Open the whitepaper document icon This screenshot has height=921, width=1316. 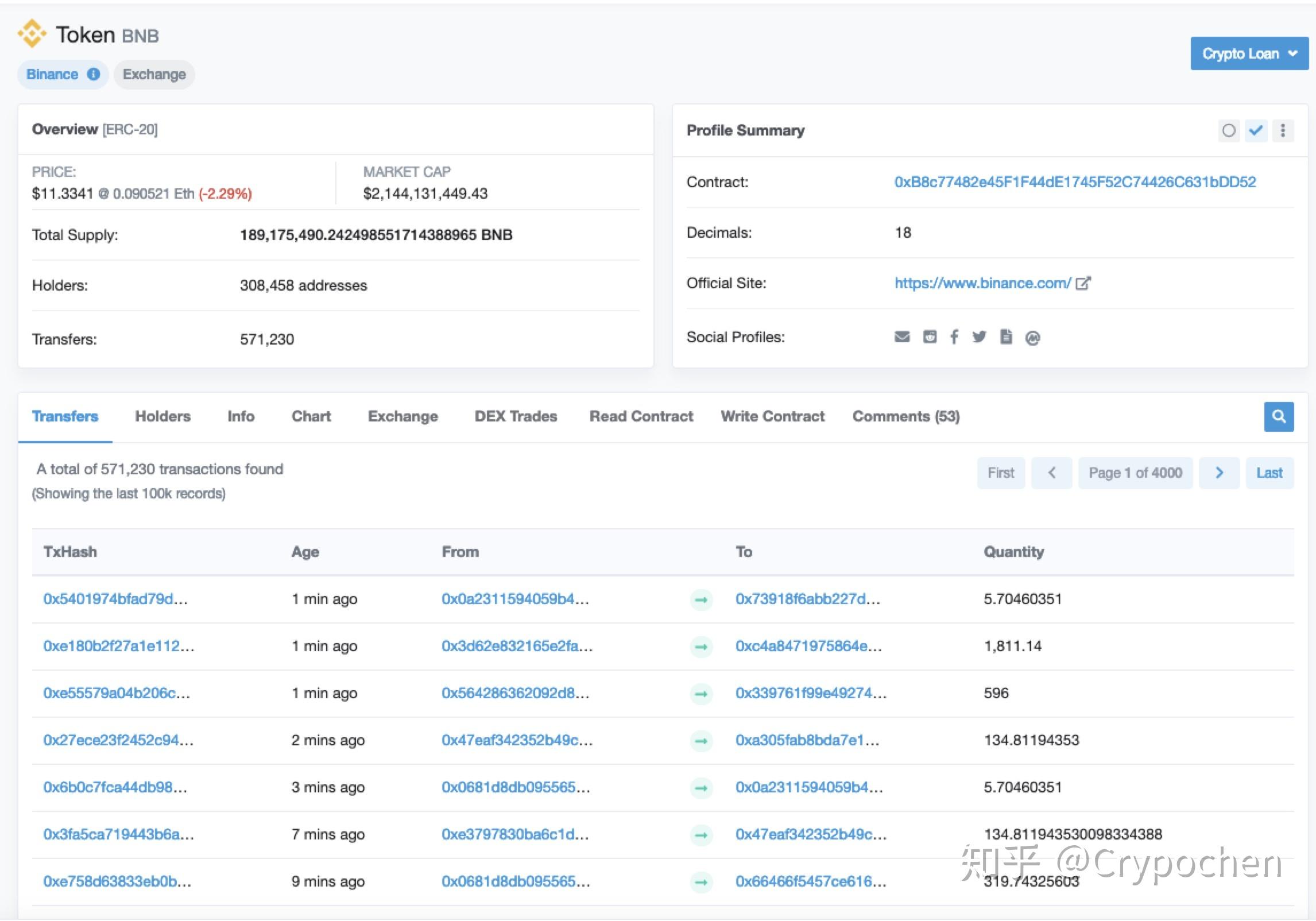tap(1006, 337)
